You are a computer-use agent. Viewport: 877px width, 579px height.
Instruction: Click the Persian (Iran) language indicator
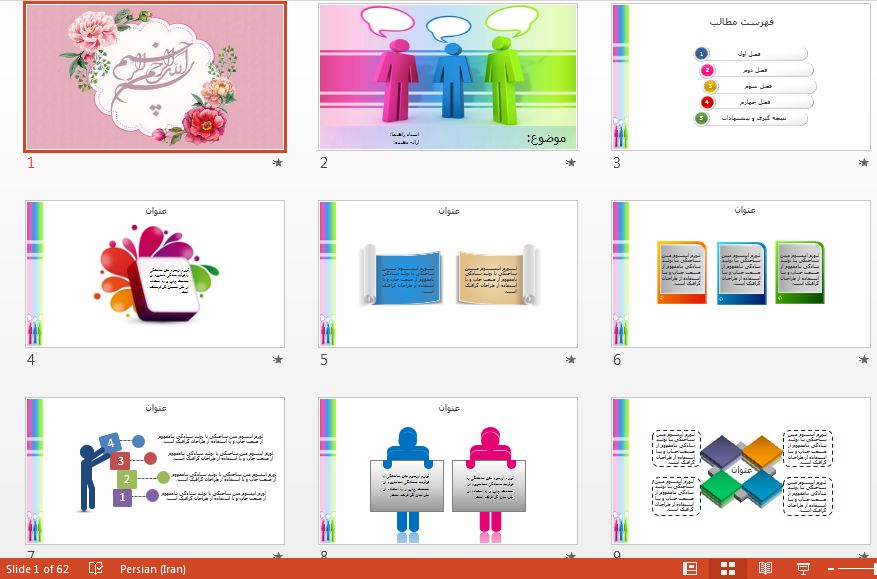(x=152, y=568)
